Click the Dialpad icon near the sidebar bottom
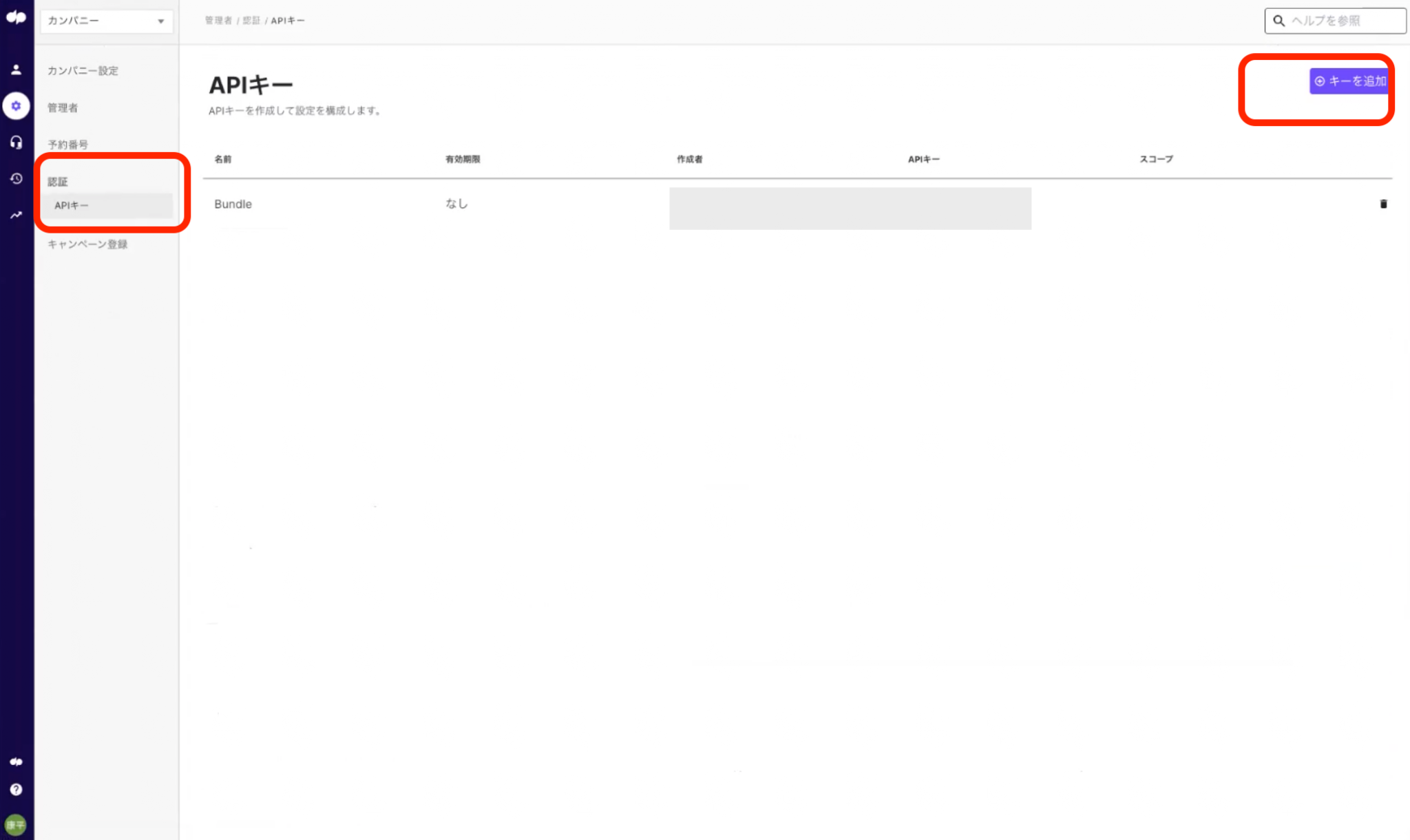1410x840 pixels. click(16, 762)
